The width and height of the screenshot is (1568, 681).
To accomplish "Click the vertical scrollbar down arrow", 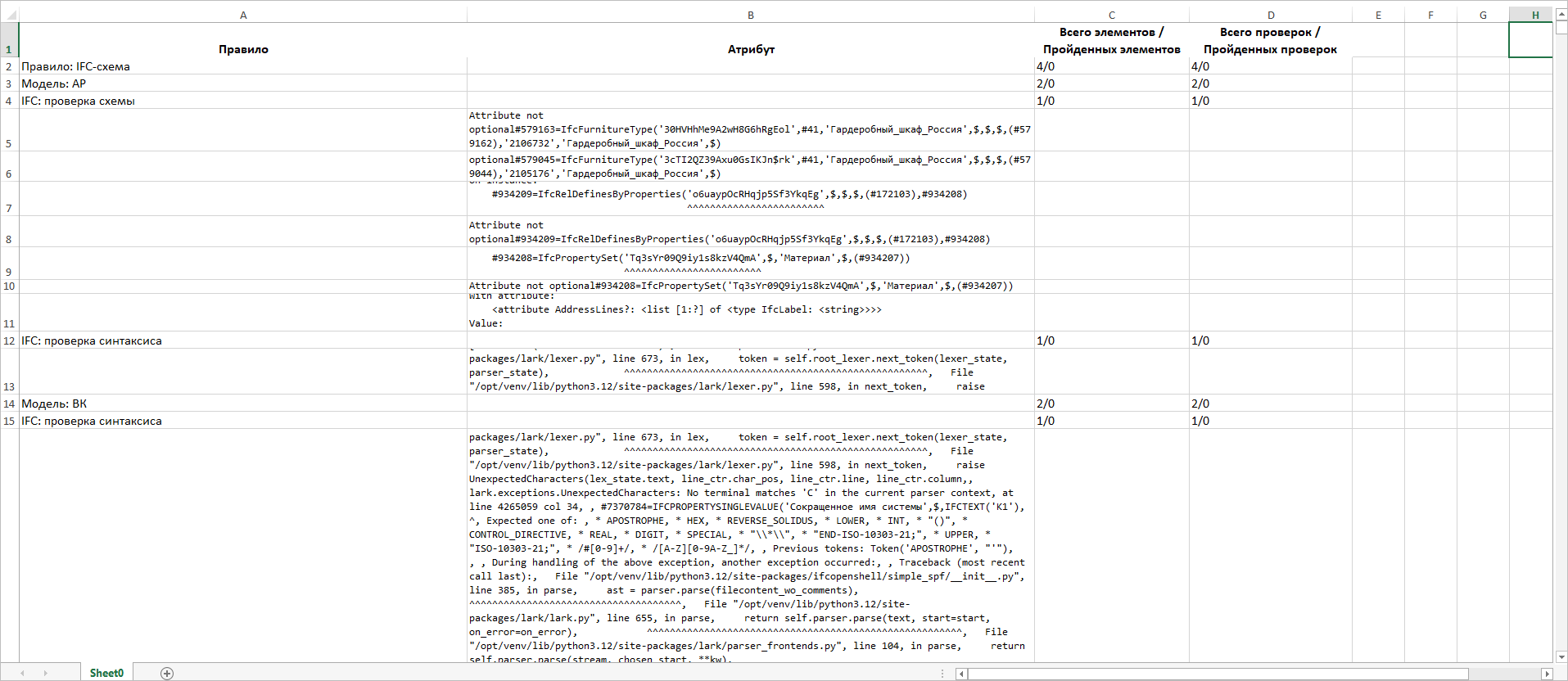I will 1561,656.
